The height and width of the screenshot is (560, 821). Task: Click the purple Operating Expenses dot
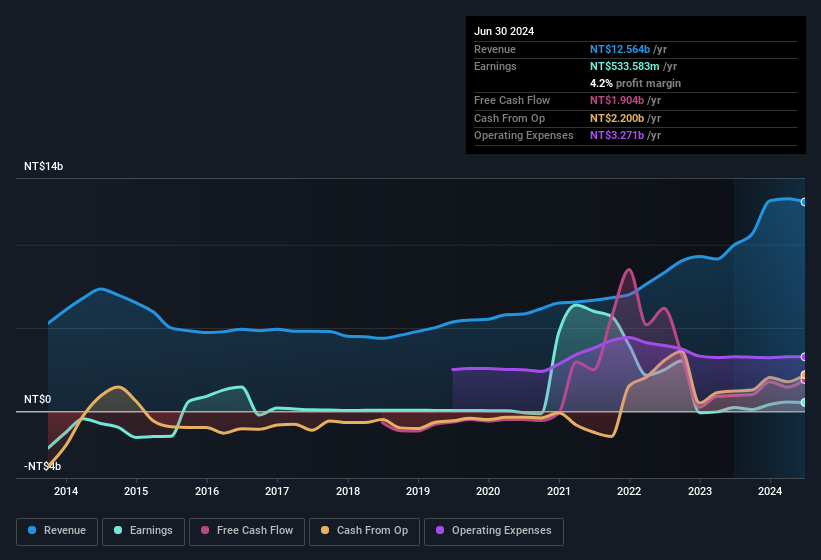click(441, 531)
